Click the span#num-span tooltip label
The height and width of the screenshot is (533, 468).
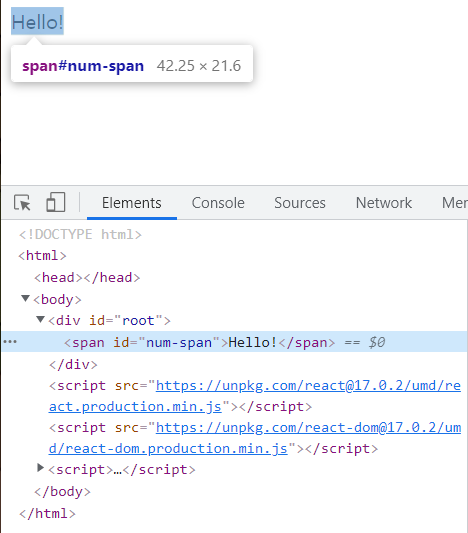(x=83, y=66)
